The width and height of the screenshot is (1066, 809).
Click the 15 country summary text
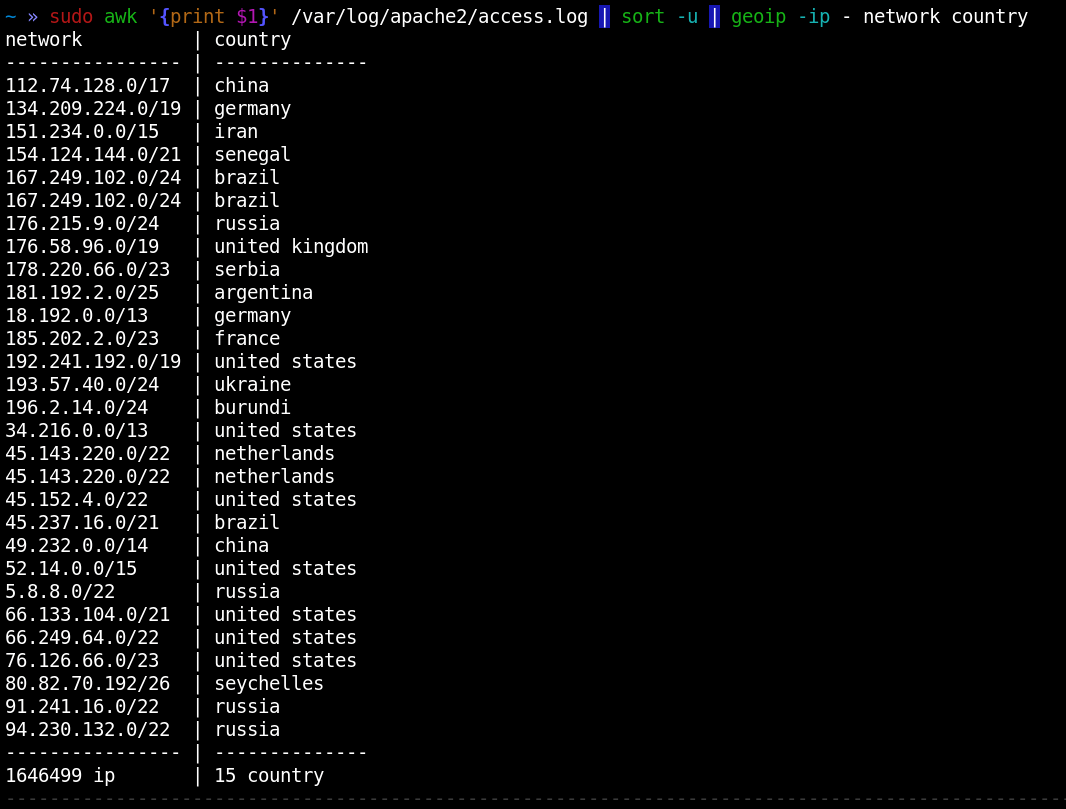[x=269, y=775]
